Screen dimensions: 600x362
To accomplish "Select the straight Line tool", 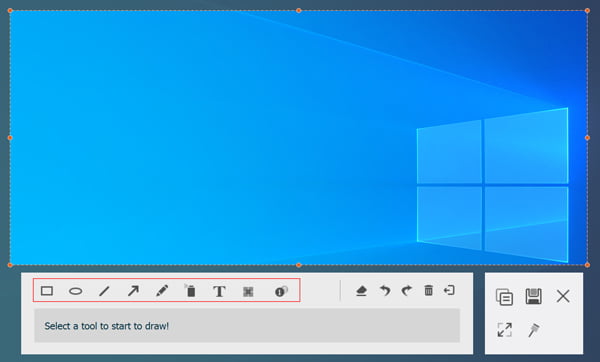I will [x=104, y=291].
